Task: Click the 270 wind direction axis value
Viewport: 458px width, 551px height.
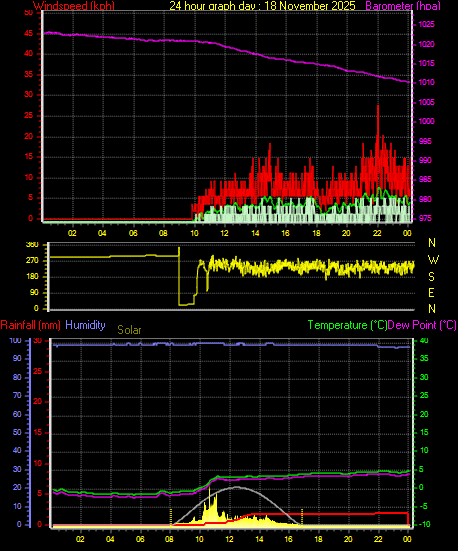Action: pyautogui.click(x=33, y=261)
